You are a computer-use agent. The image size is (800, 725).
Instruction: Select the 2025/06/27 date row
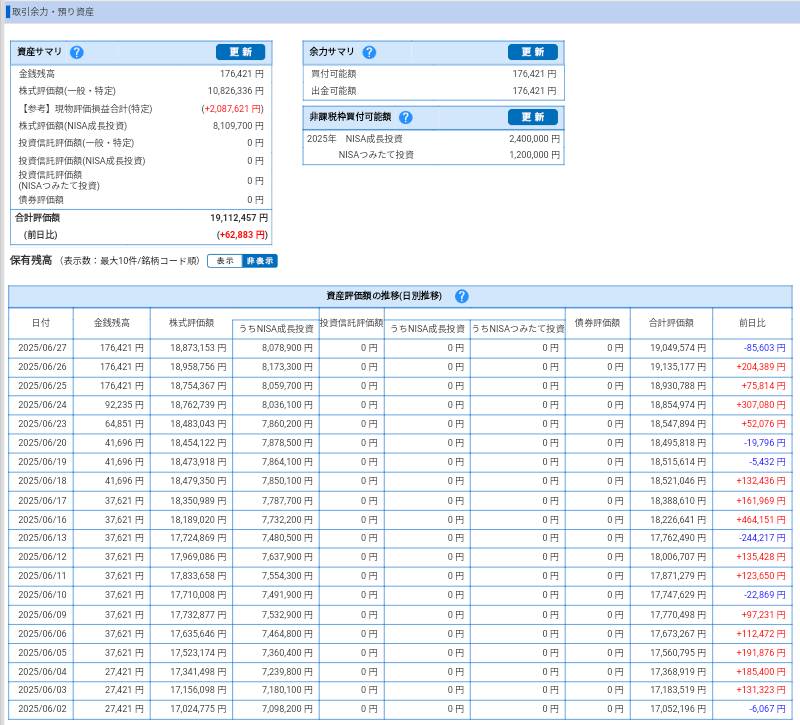click(42, 348)
